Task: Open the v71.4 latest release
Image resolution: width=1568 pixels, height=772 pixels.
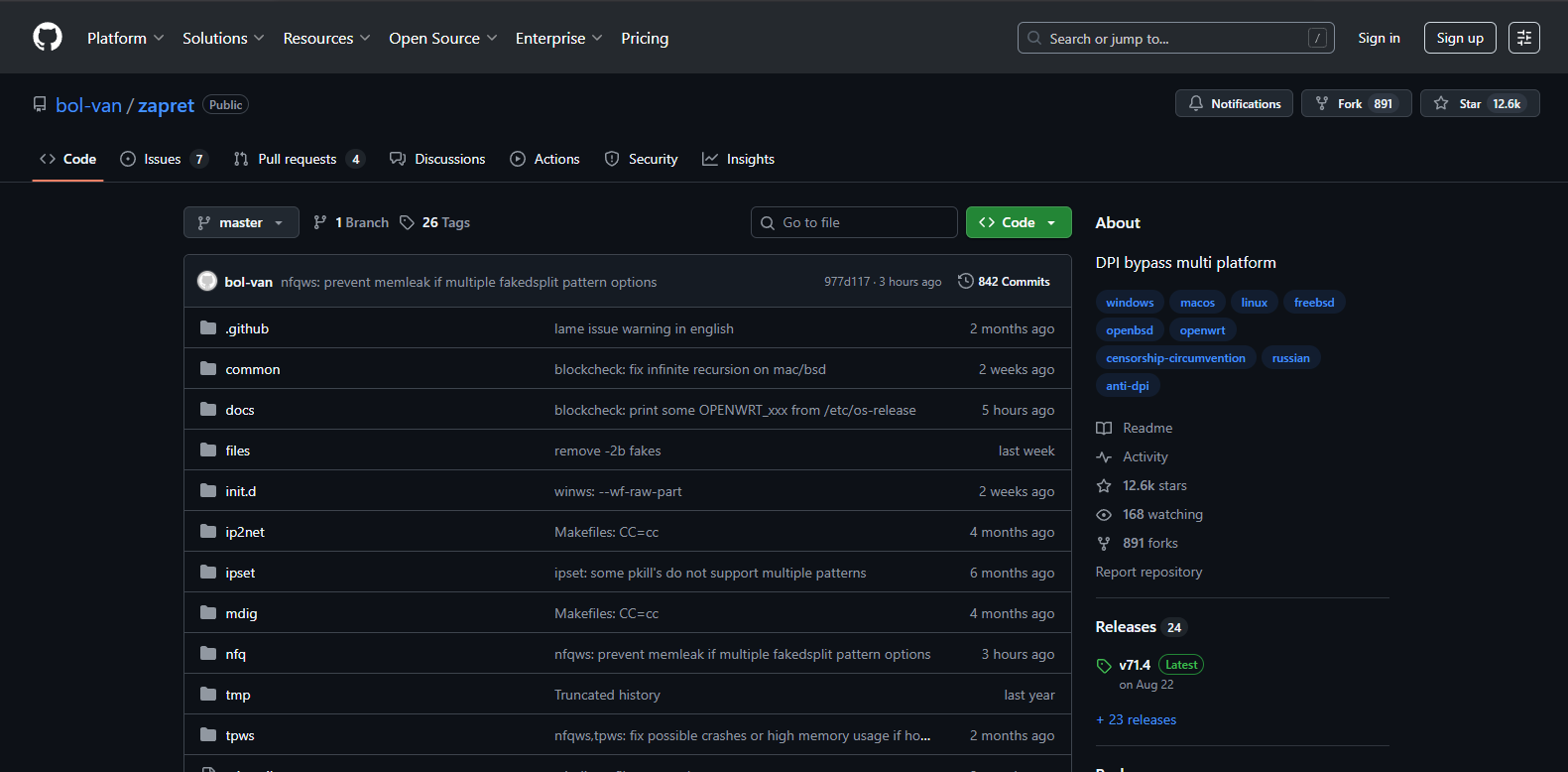Action: point(1135,665)
